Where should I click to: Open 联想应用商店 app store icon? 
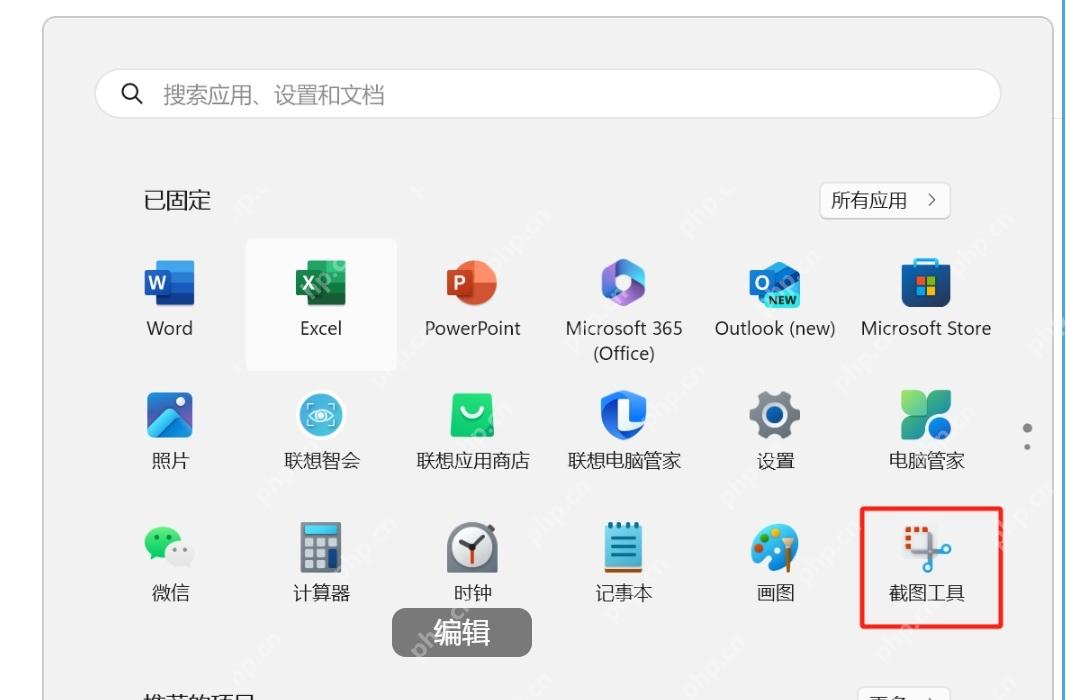click(x=472, y=415)
